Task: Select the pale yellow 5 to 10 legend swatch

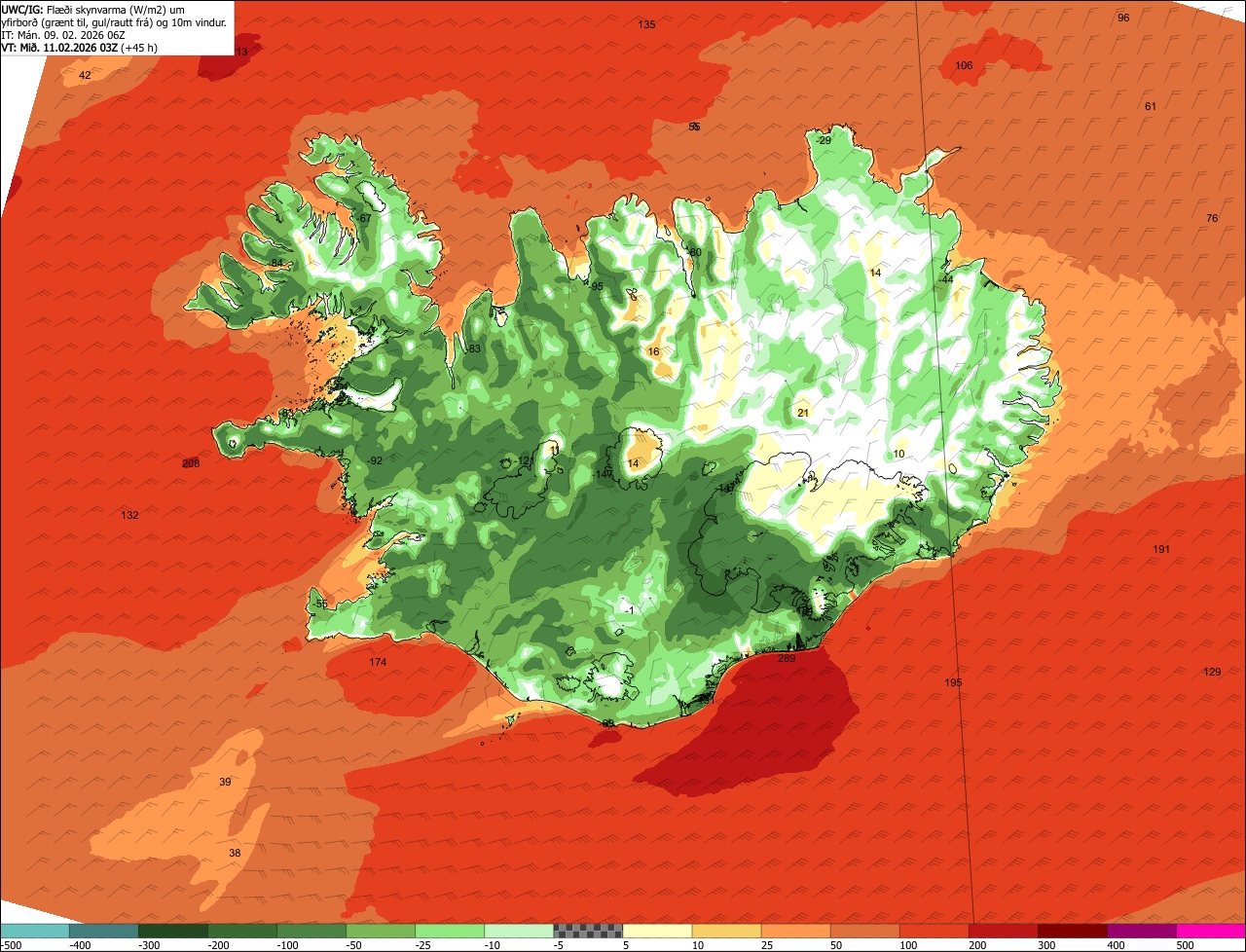Action: tap(657, 931)
